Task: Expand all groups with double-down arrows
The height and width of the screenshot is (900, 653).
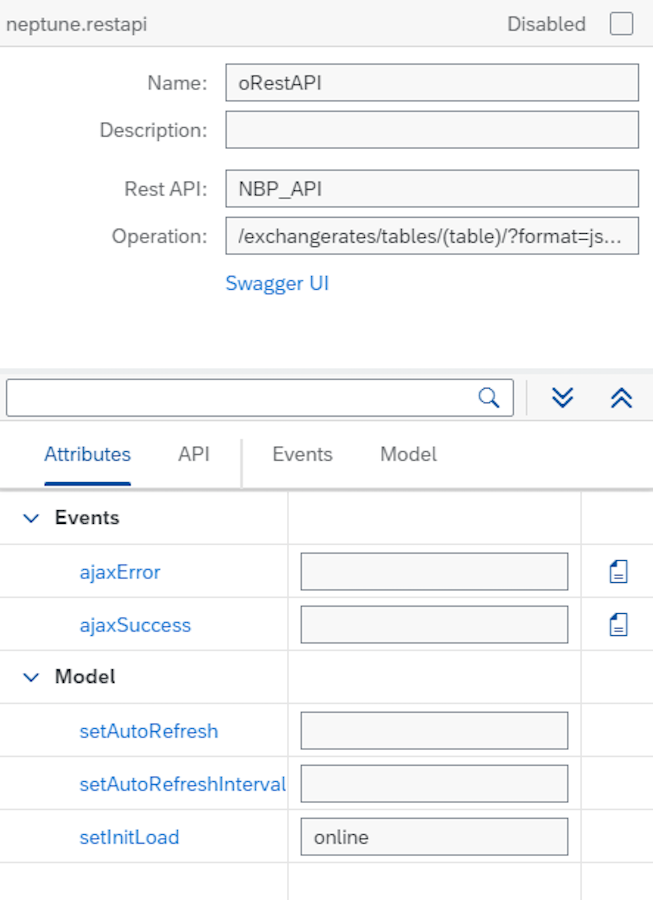Action: [562, 397]
